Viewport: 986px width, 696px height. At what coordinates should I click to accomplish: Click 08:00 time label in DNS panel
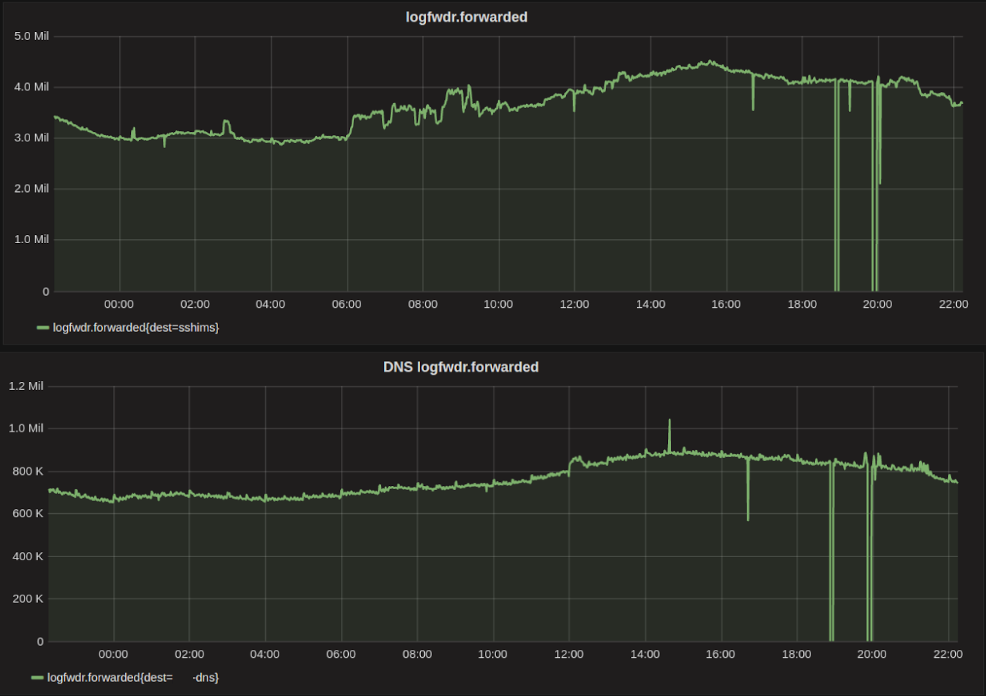pos(417,655)
